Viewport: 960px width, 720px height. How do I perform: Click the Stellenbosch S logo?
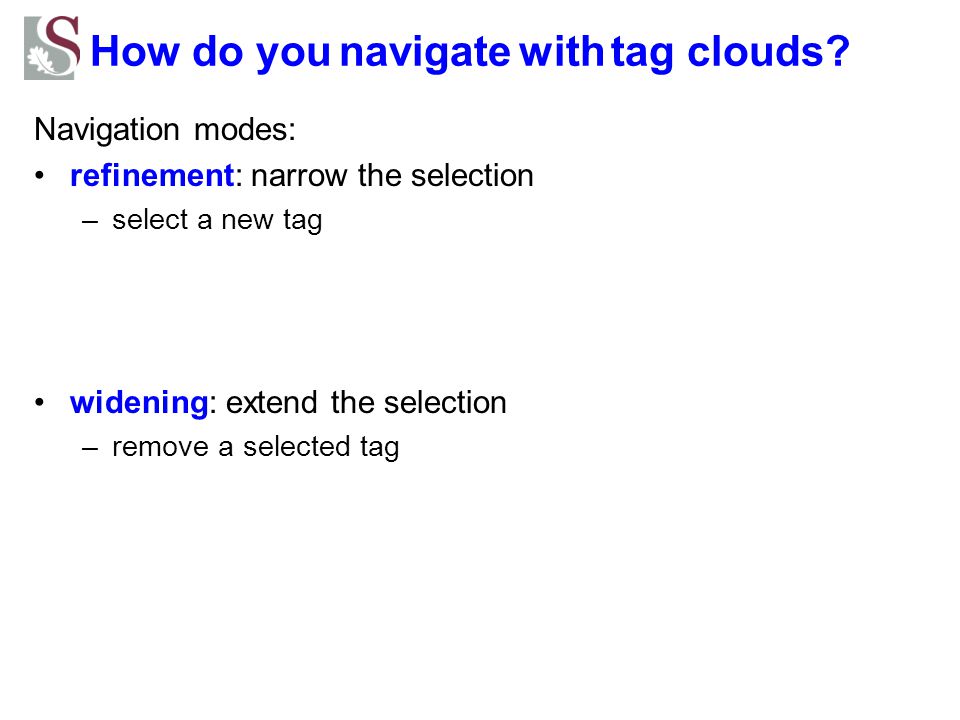click(52, 48)
